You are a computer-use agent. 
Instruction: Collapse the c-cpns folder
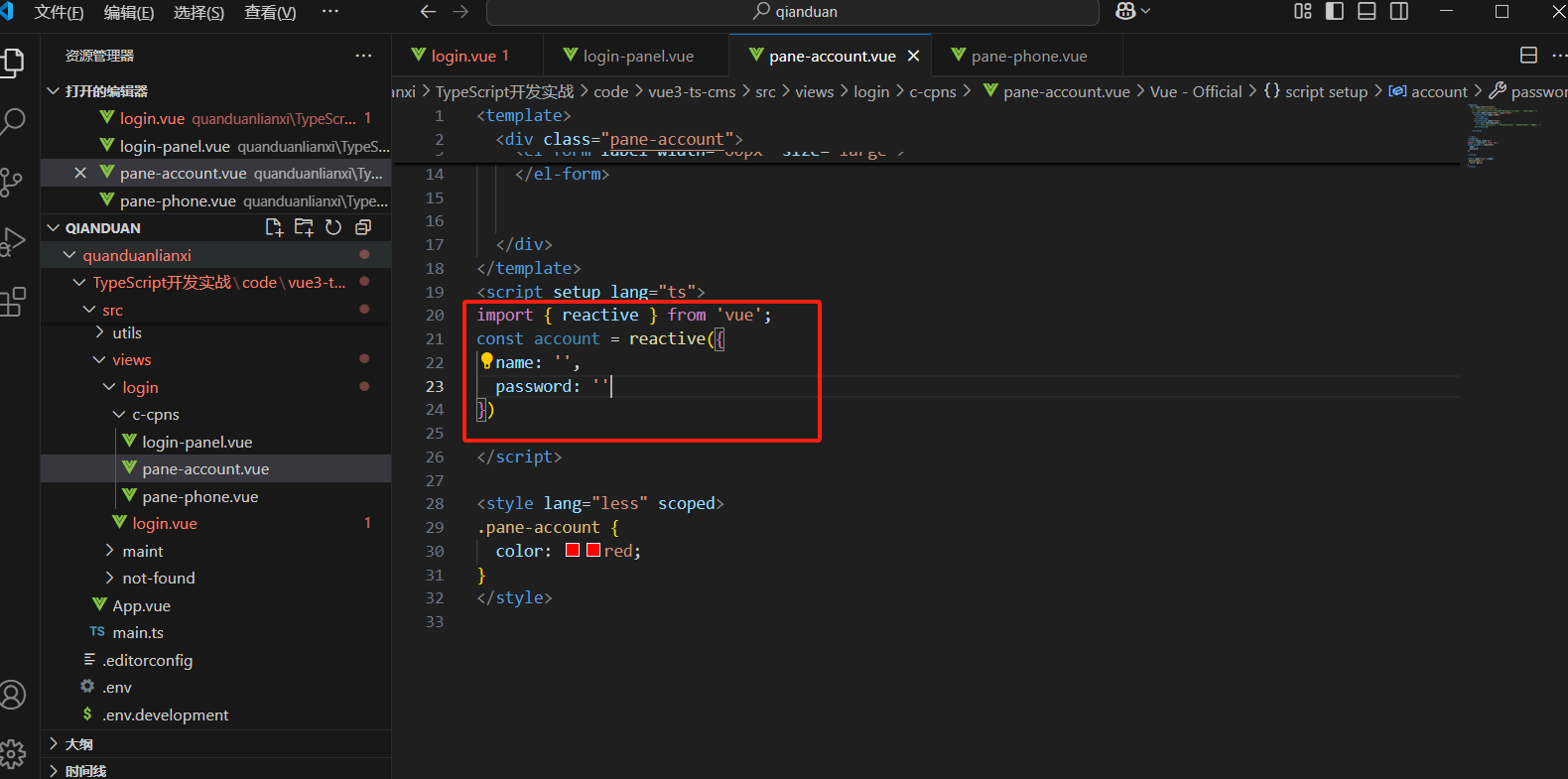click(119, 414)
